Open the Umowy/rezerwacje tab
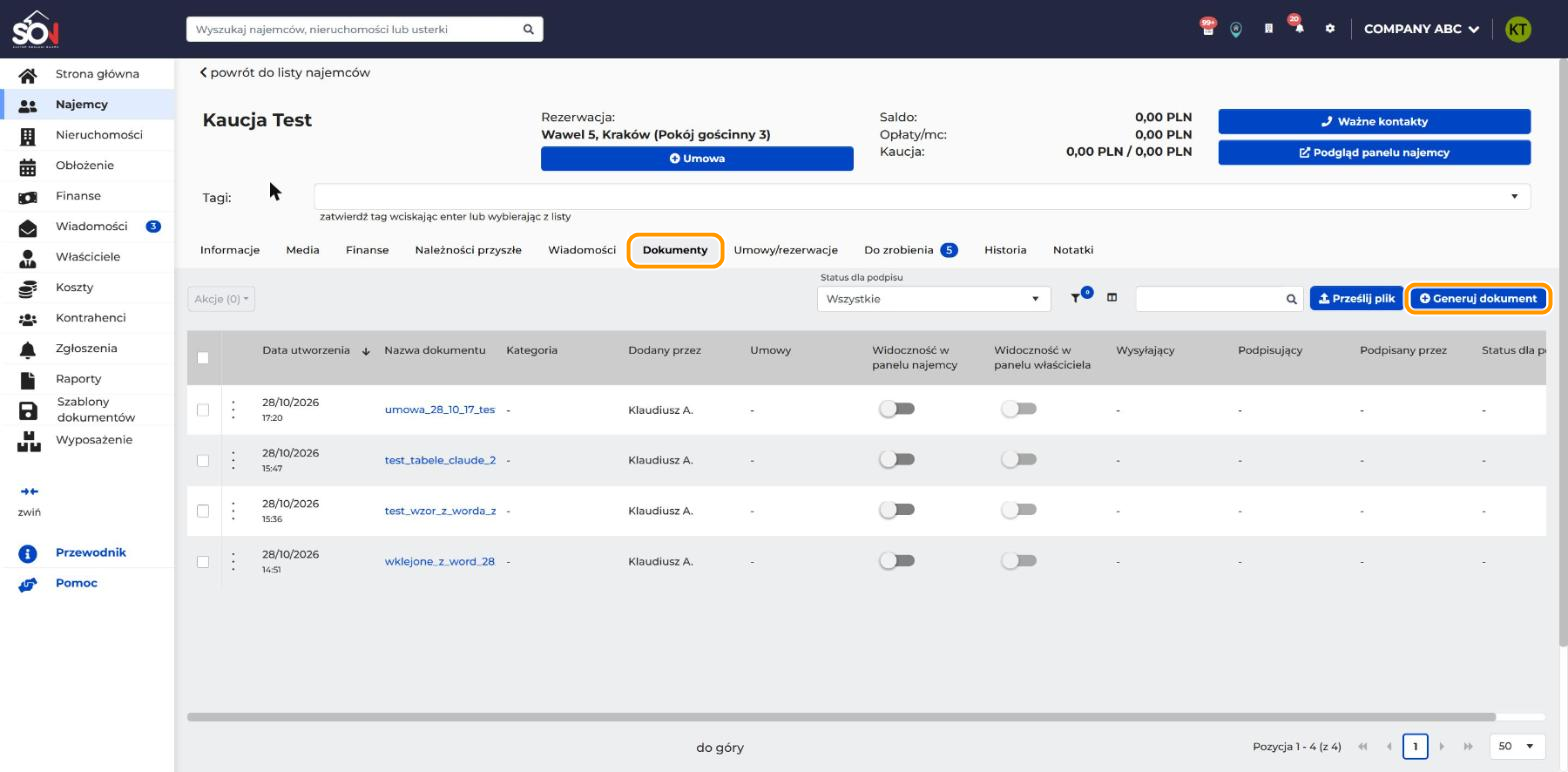Screen dimensions: 1568x772 pyautogui.click(x=785, y=250)
